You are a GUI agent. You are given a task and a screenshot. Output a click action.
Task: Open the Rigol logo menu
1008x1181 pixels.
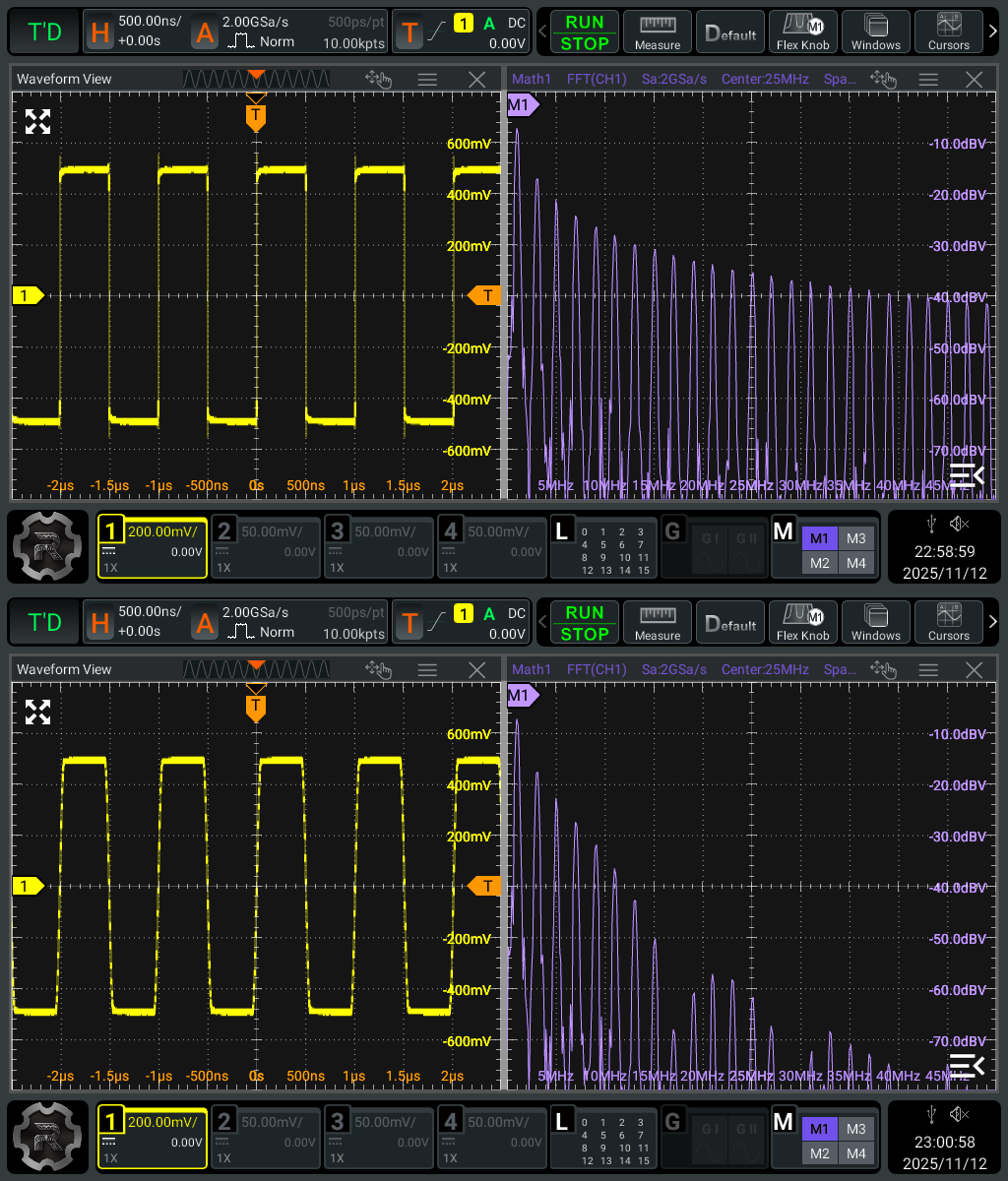tap(46, 546)
